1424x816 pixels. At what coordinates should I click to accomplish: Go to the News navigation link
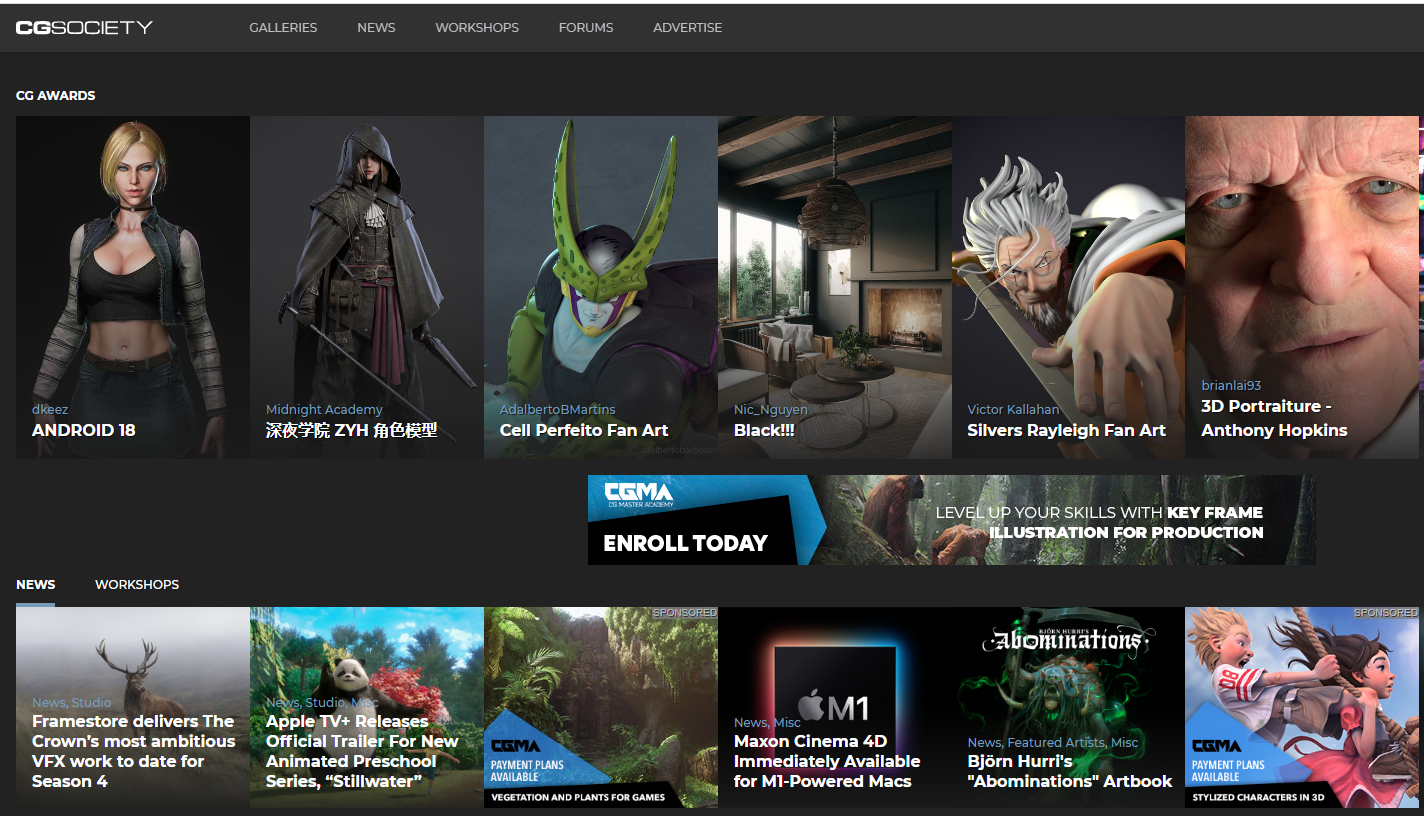[376, 27]
